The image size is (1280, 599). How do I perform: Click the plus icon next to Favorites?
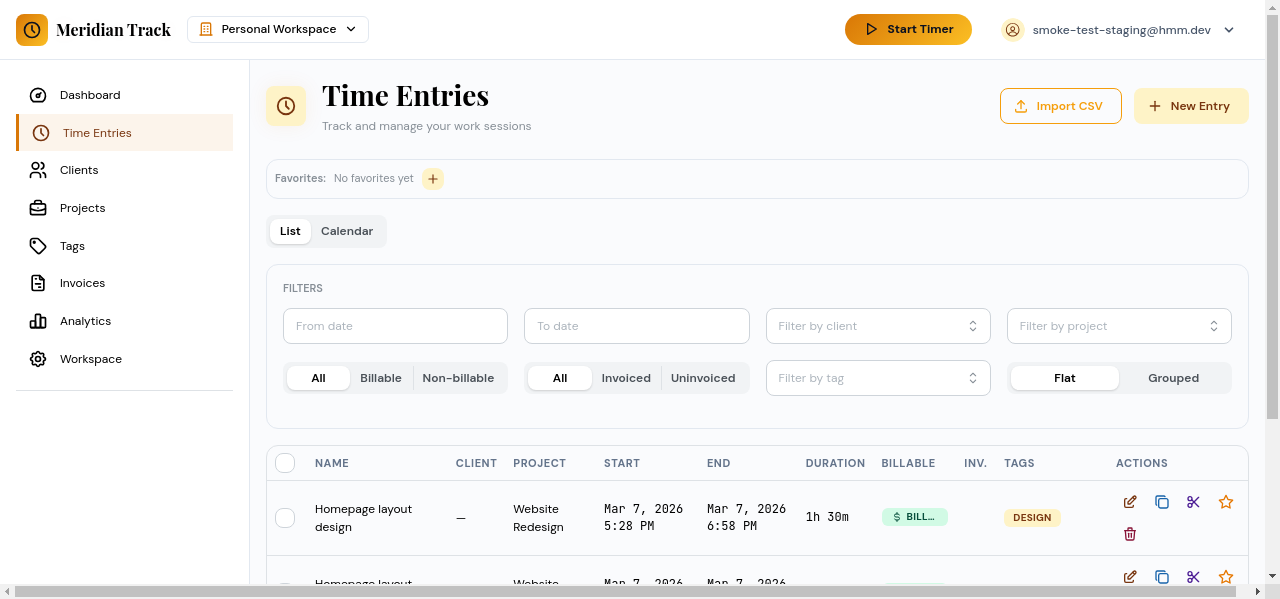pyautogui.click(x=432, y=178)
